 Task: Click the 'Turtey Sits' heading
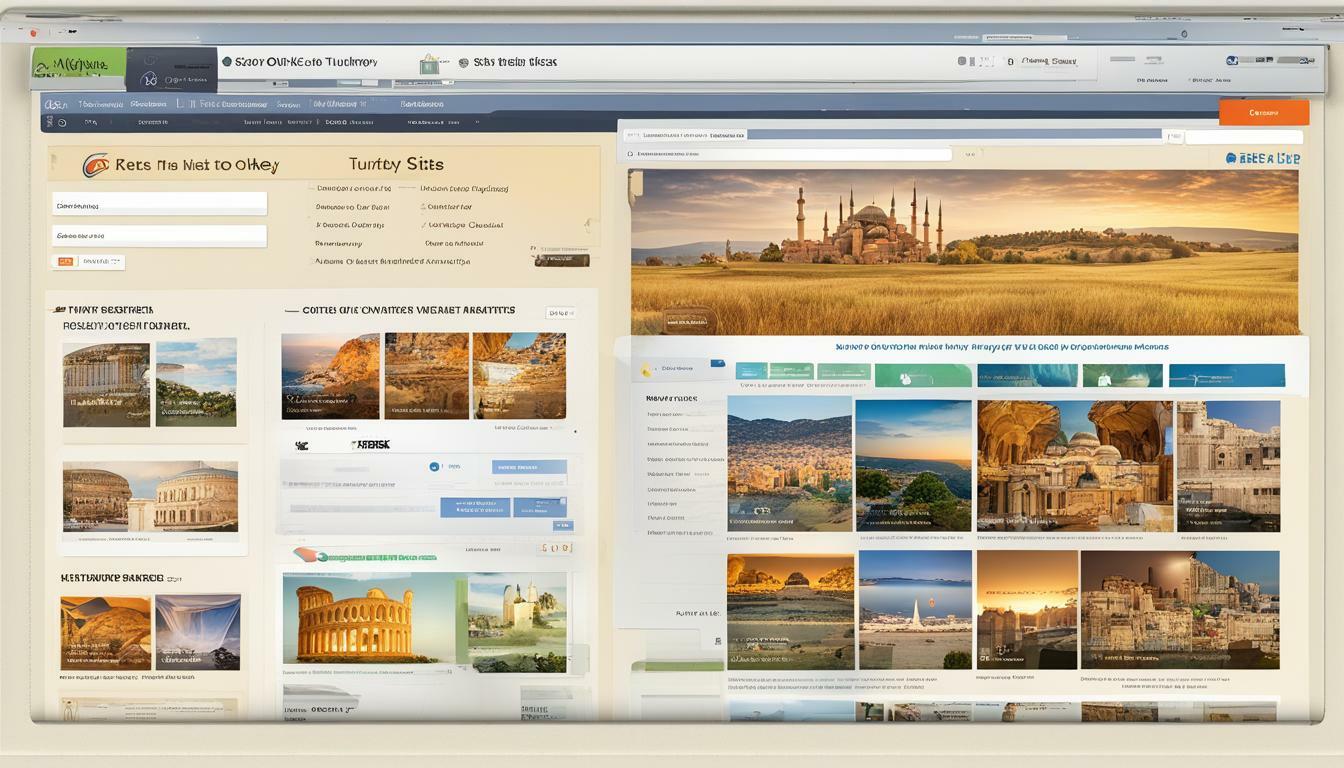(396, 164)
